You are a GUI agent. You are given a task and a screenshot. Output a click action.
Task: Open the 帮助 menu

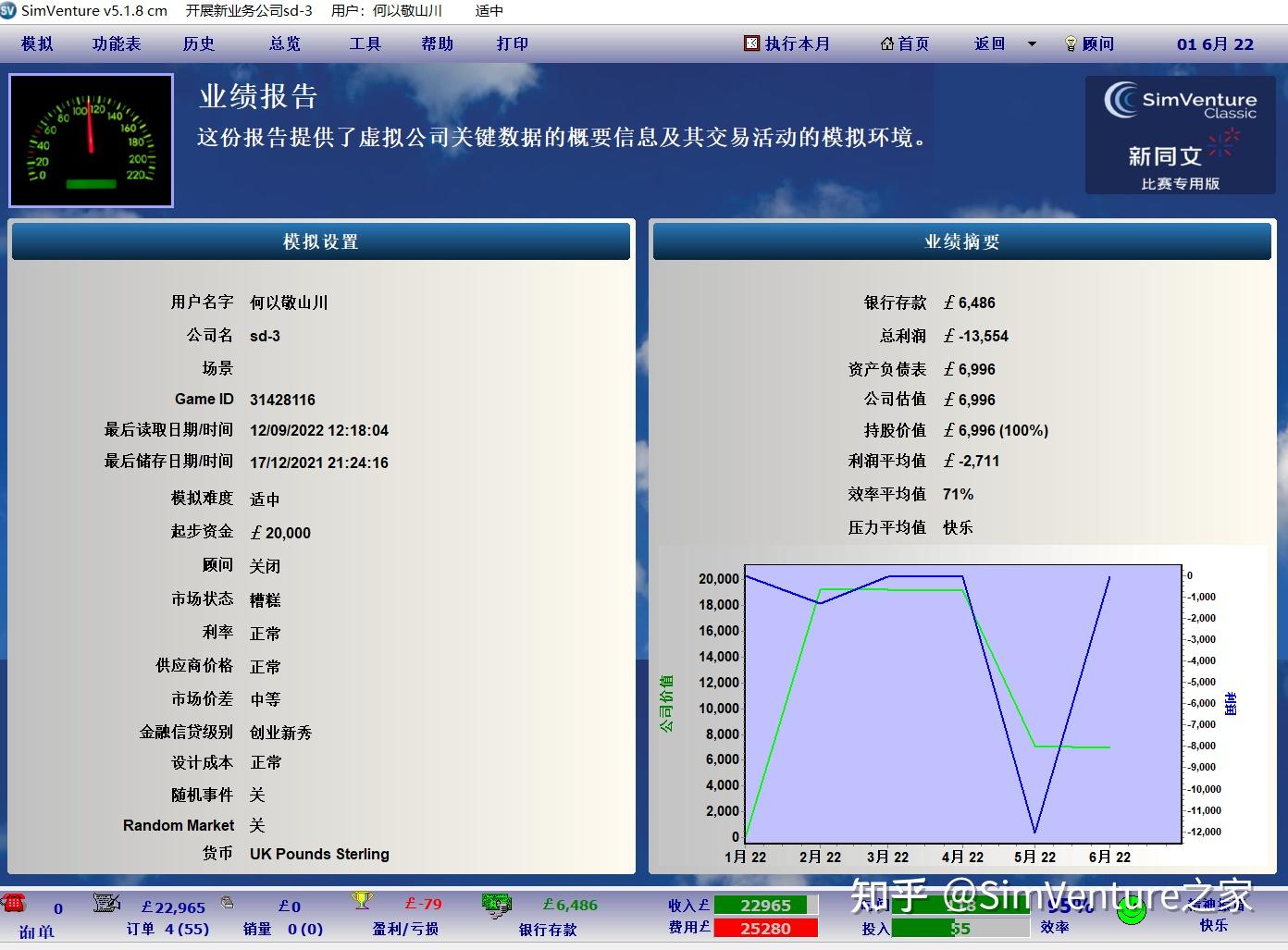coord(437,43)
